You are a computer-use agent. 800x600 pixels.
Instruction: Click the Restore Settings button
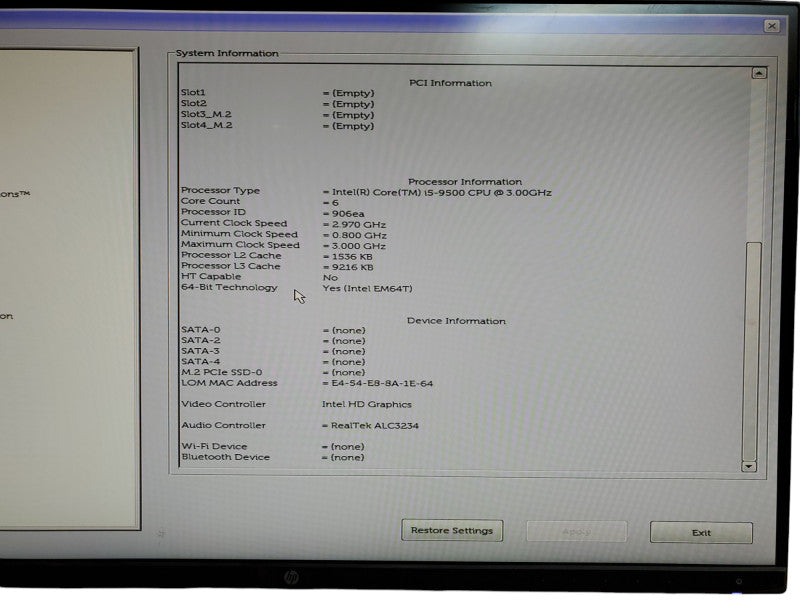pyautogui.click(x=452, y=531)
